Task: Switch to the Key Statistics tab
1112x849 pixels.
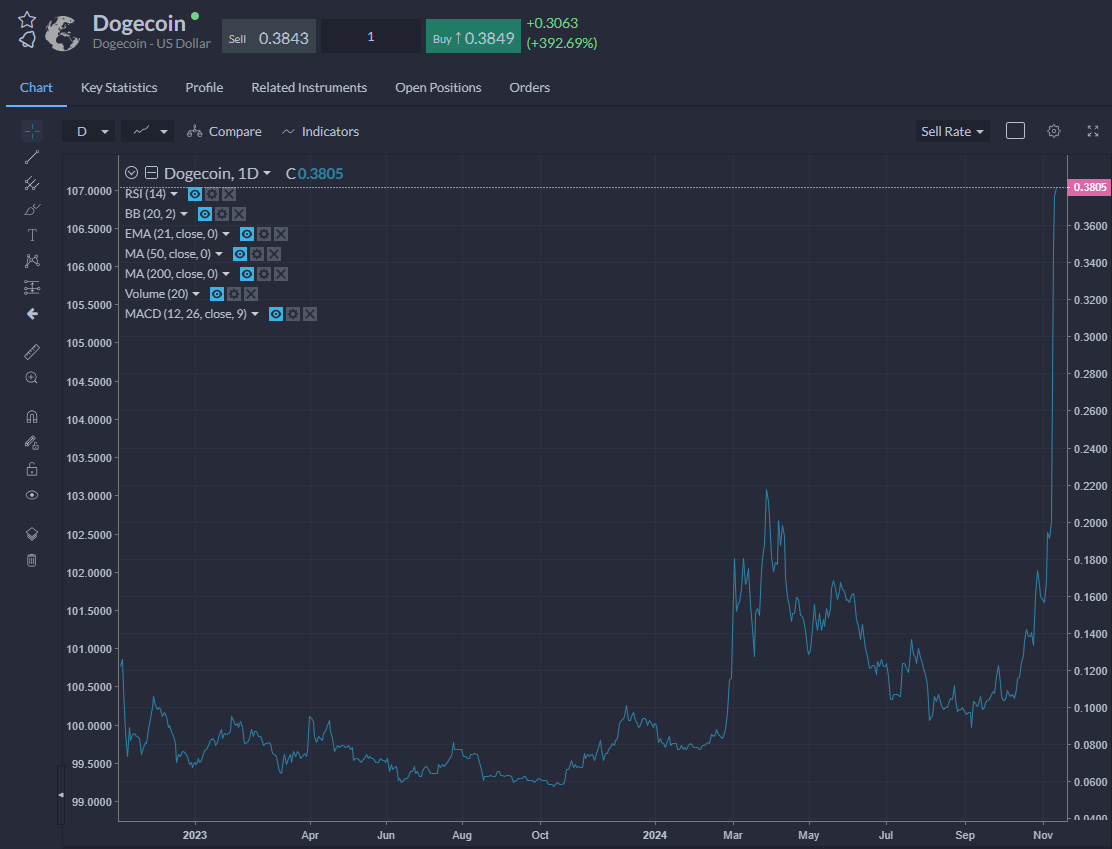Action: point(119,87)
